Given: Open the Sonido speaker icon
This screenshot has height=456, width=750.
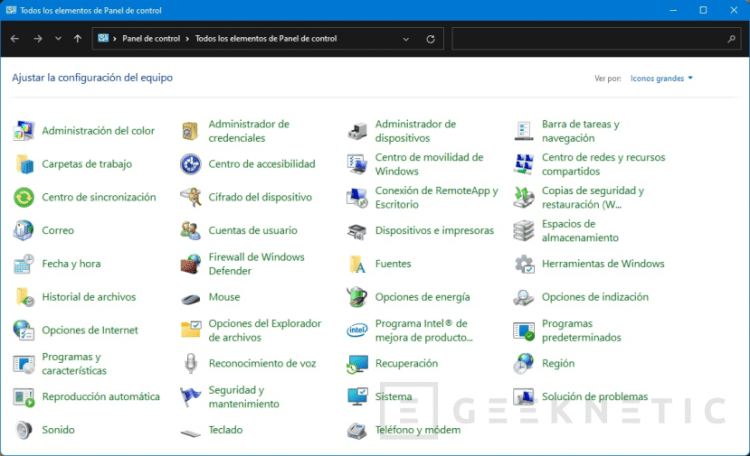Looking at the screenshot, I should pyautogui.click(x=24, y=430).
